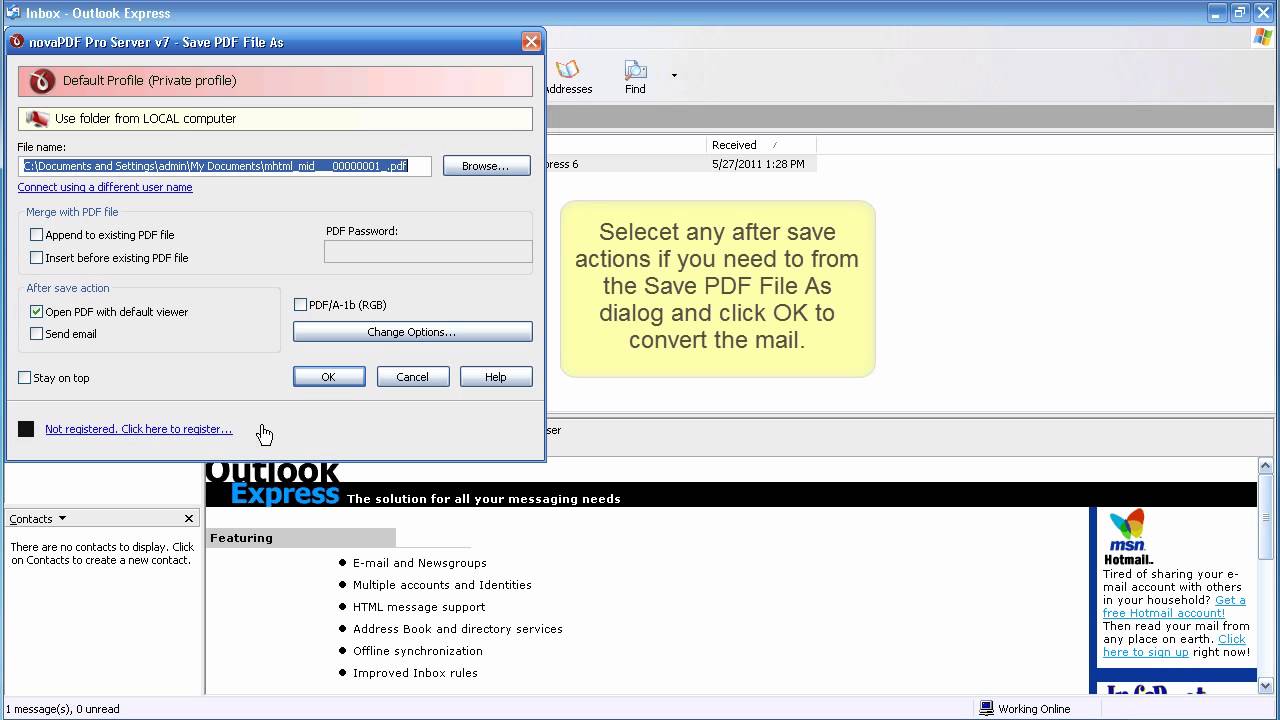Click the Working Online status bar icon
Viewport: 1280px width, 720px height.
coord(987,709)
